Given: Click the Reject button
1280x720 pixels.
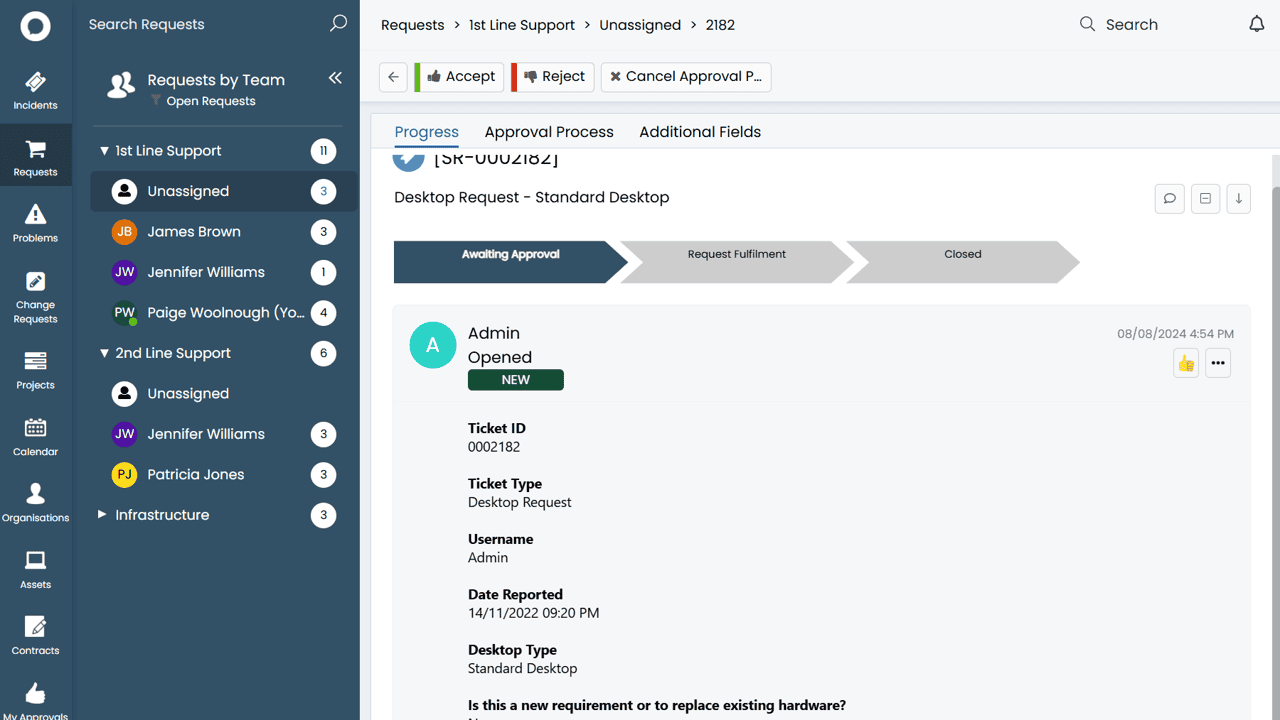Looking at the screenshot, I should pos(554,77).
